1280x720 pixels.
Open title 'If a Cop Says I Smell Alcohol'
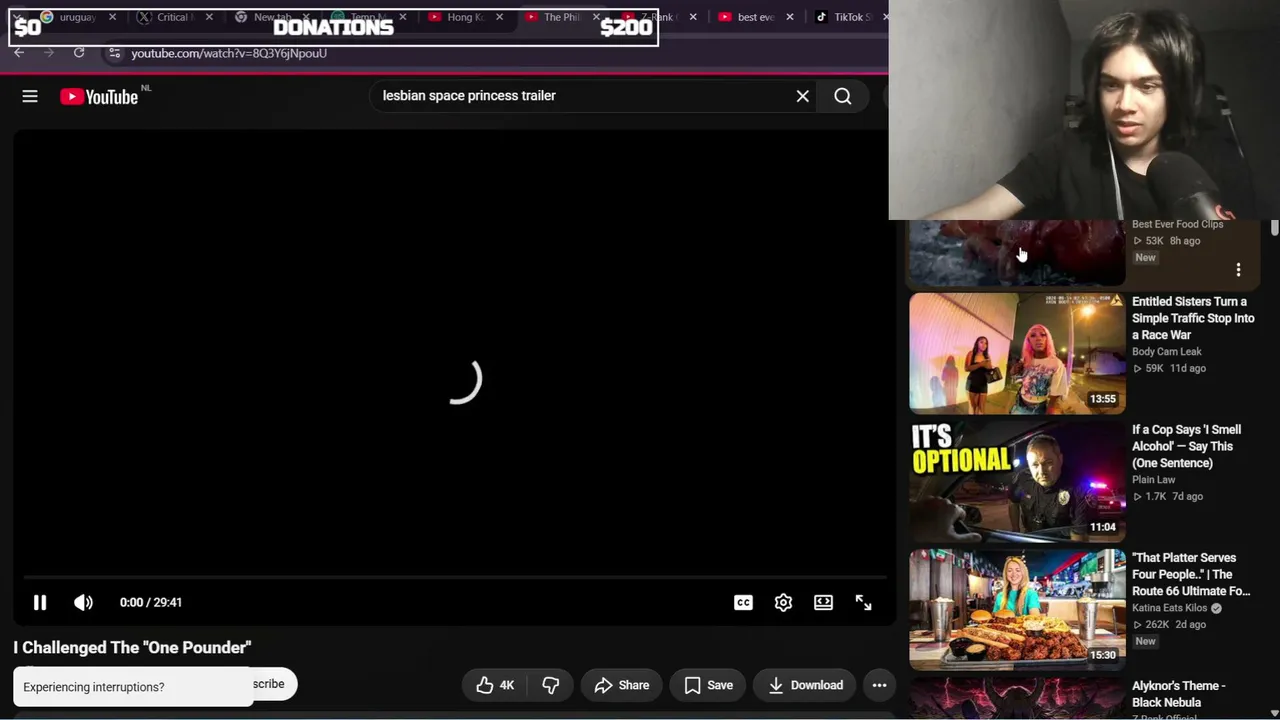click(x=1186, y=446)
